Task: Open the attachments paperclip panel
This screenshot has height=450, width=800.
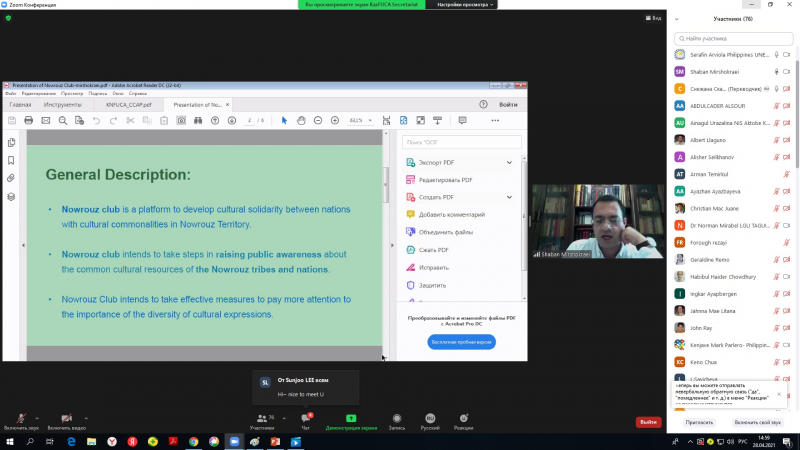Action: tap(11, 178)
